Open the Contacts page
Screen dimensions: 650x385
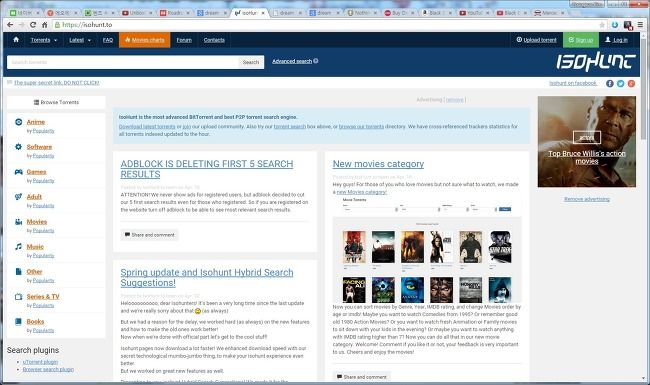[214, 40]
